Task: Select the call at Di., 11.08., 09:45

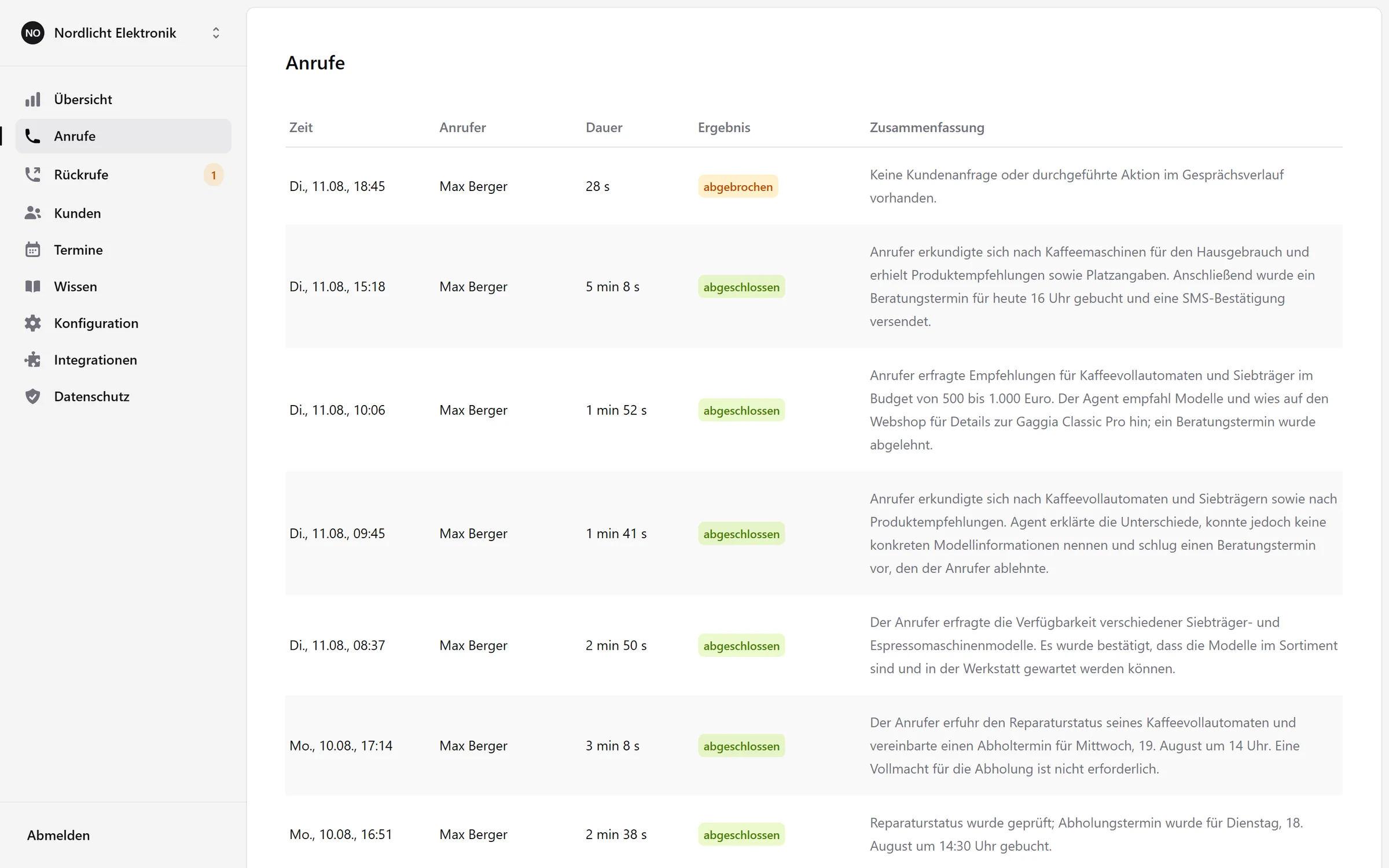Action: 814,533
